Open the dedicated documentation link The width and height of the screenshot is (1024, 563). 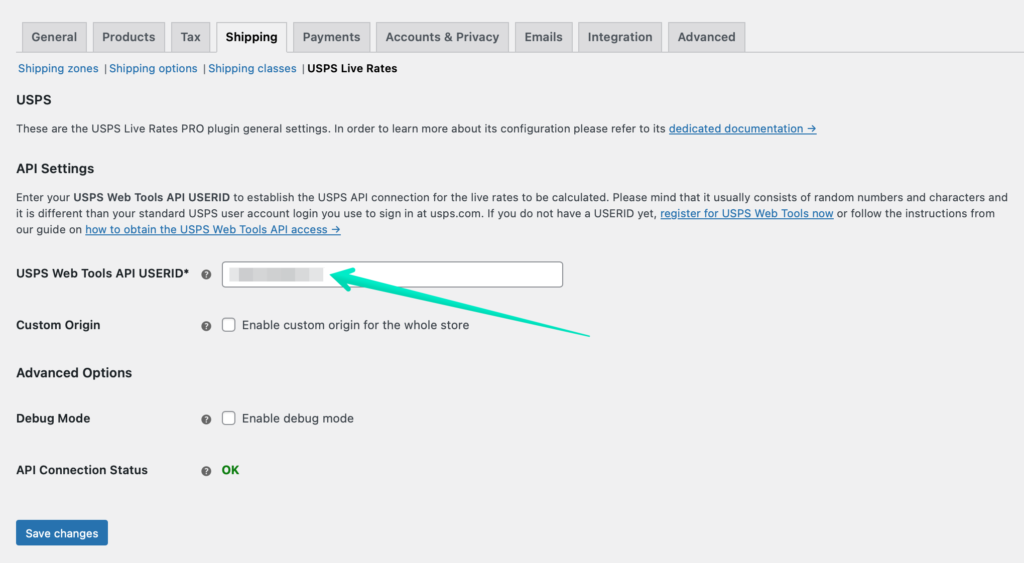743,129
